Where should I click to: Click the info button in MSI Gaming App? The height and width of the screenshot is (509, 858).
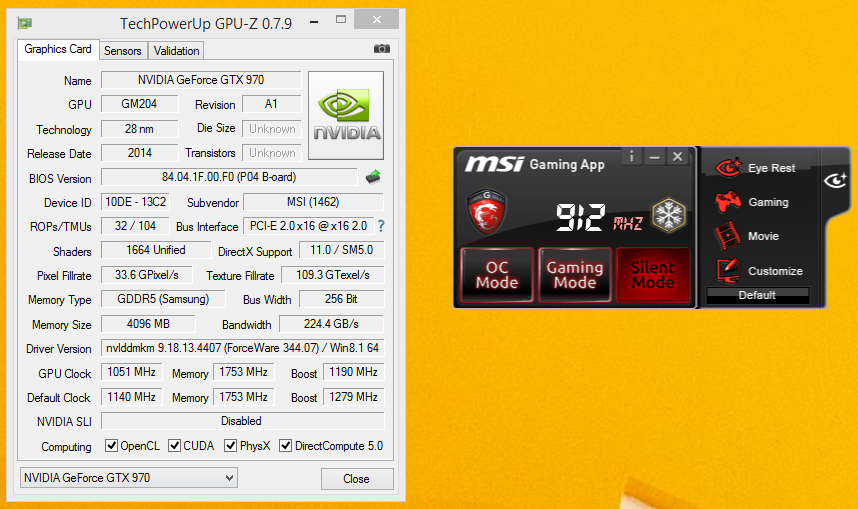[631, 157]
